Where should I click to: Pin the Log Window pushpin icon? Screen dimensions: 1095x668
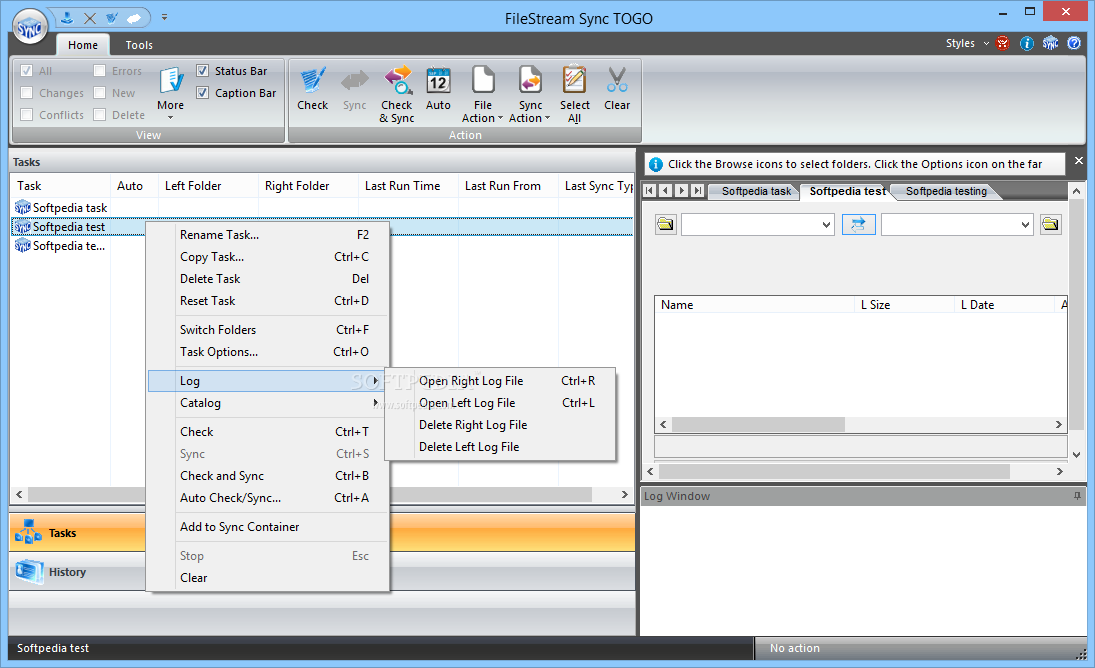click(1077, 496)
